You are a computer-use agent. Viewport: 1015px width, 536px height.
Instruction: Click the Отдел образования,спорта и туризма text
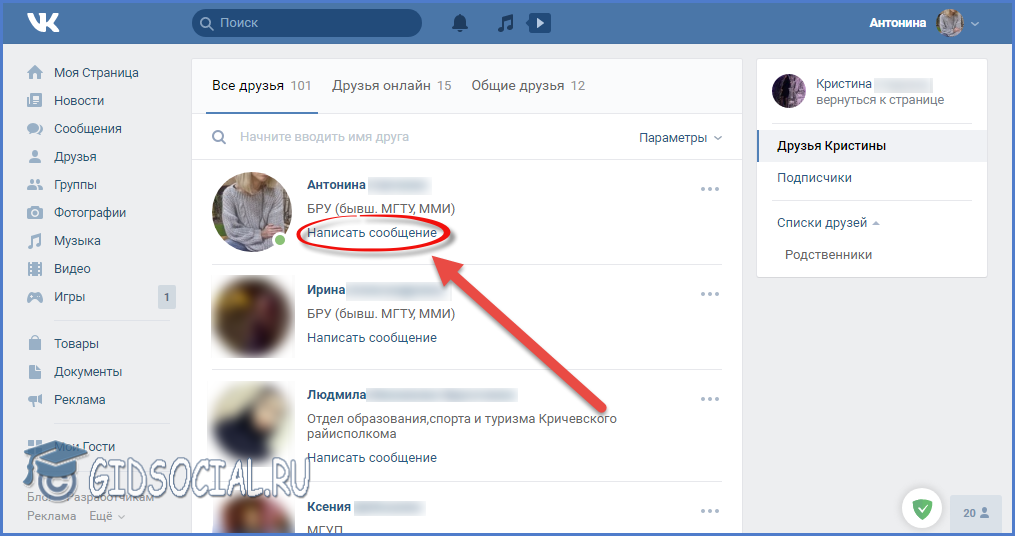(x=462, y=426)
